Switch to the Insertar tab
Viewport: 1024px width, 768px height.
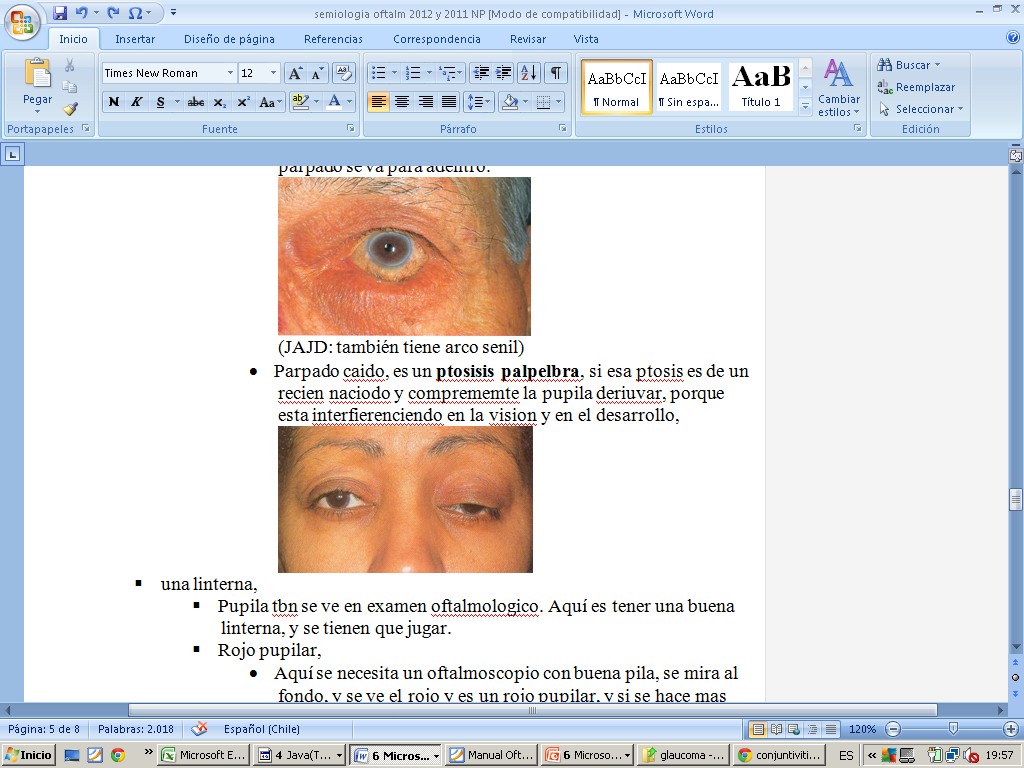coord(134,39)
